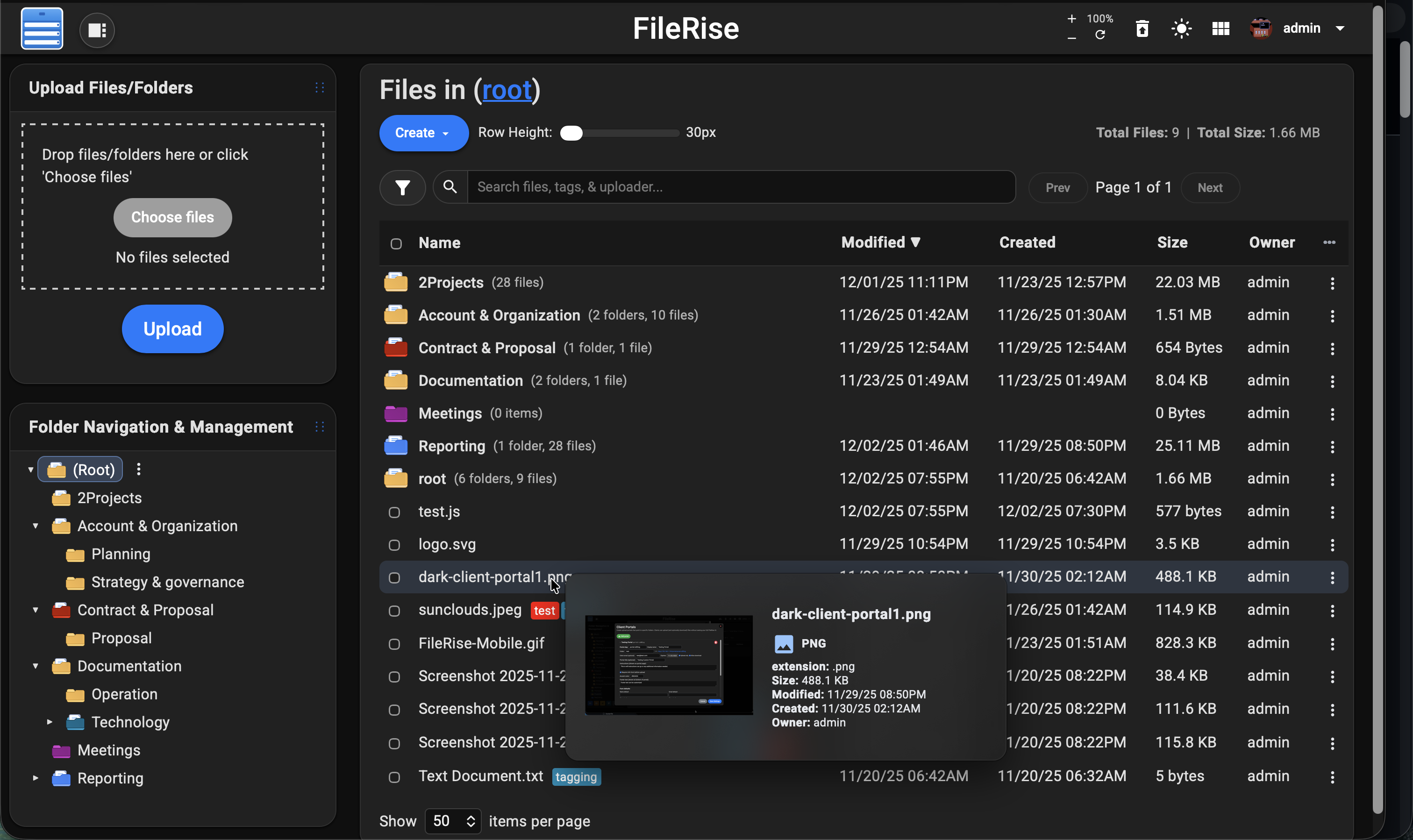Expand the Technology folder in tree
The height and width of the screenshot is (840, 1413).
50,722
